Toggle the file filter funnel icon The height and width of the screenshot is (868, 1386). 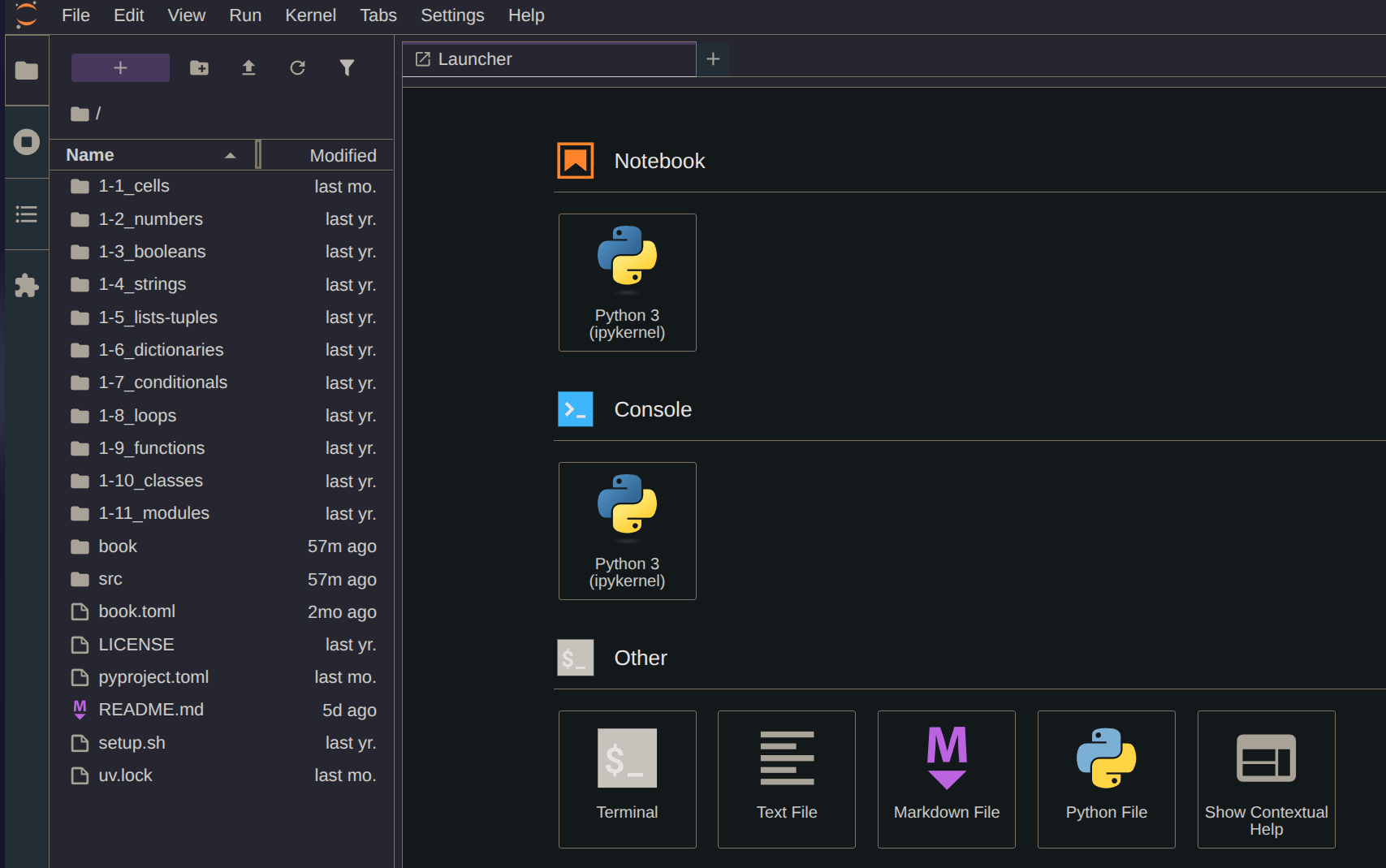347,67
